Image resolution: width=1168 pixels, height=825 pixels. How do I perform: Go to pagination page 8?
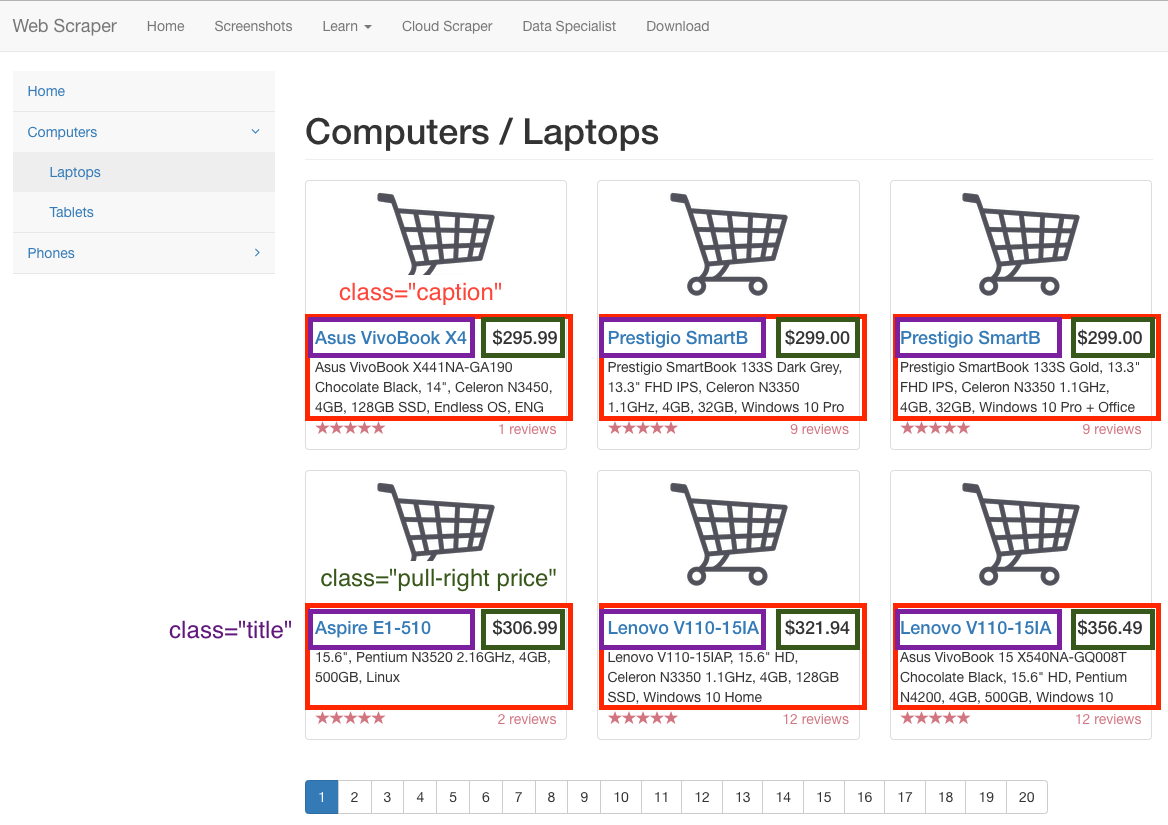pyautogui.click(x=551, y=797)
